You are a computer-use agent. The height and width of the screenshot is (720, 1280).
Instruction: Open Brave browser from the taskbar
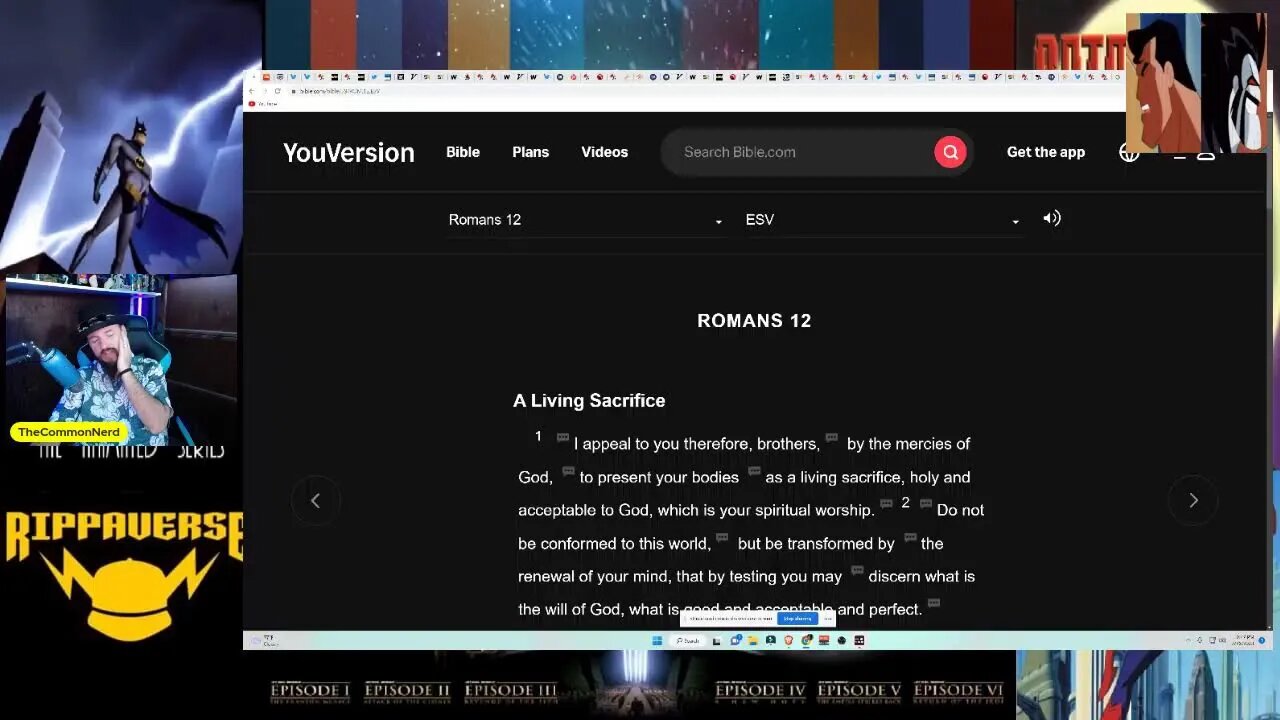(789, 641)
